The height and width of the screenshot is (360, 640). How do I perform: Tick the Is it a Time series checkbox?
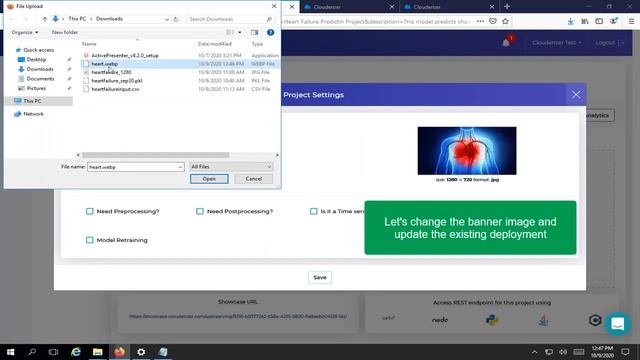pyautogui.click(x=313, y=211)
